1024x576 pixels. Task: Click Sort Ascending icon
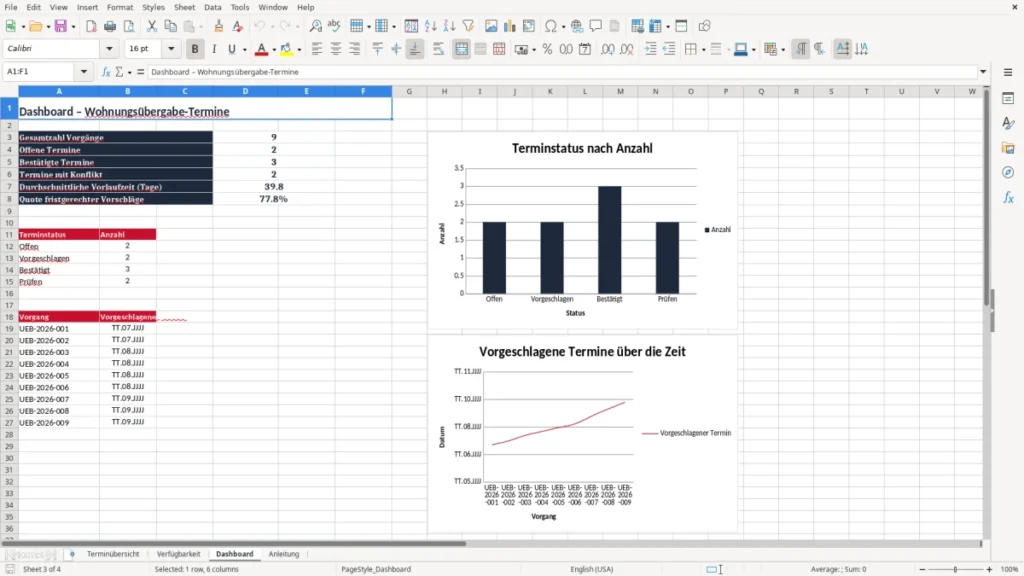click(430, 26)
